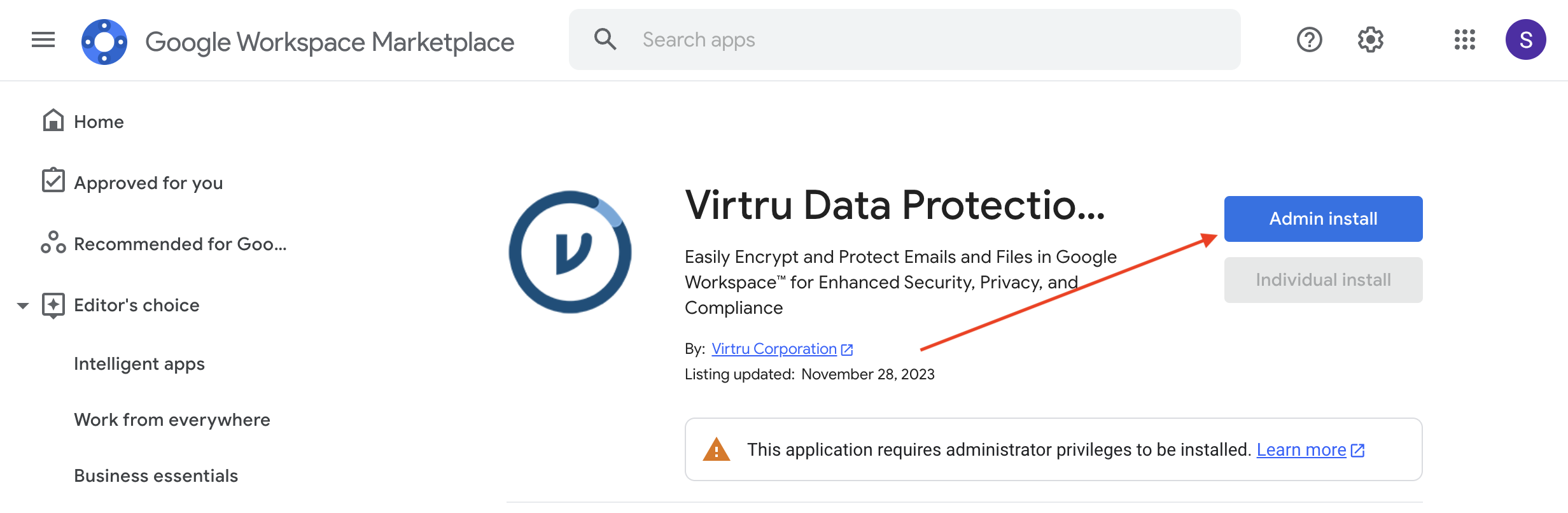Open the help icon in the header
The image size is (1568, 513).
click(x=1309, y=40)
